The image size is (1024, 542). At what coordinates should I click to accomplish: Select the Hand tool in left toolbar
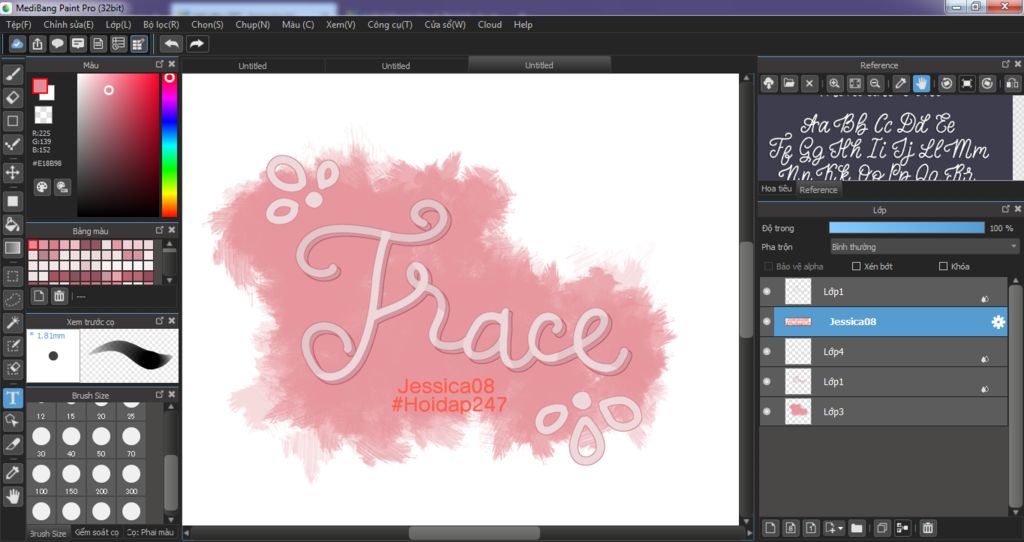point(12,496)
